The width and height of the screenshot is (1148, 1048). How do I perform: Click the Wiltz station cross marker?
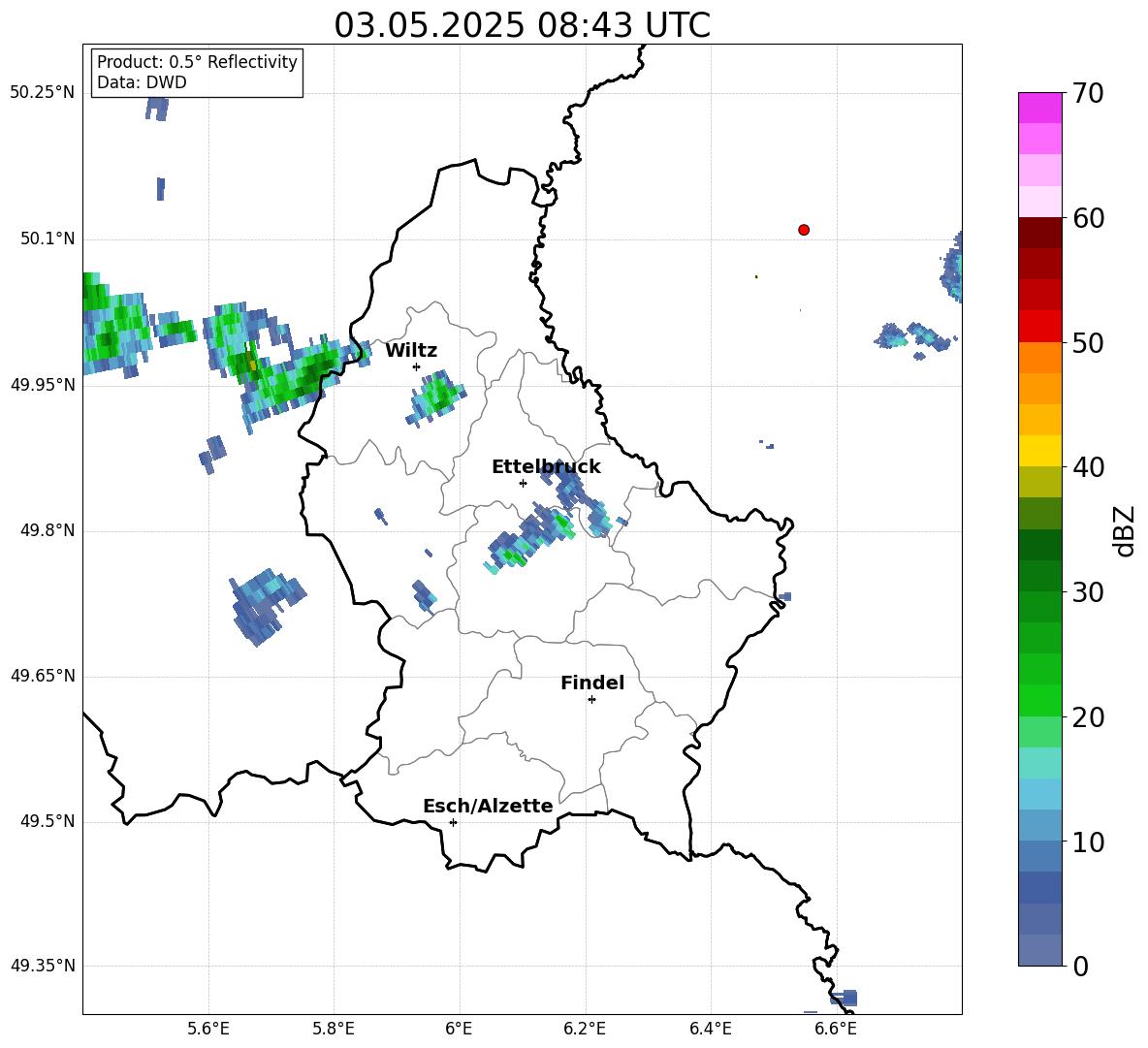coord(417,366)
